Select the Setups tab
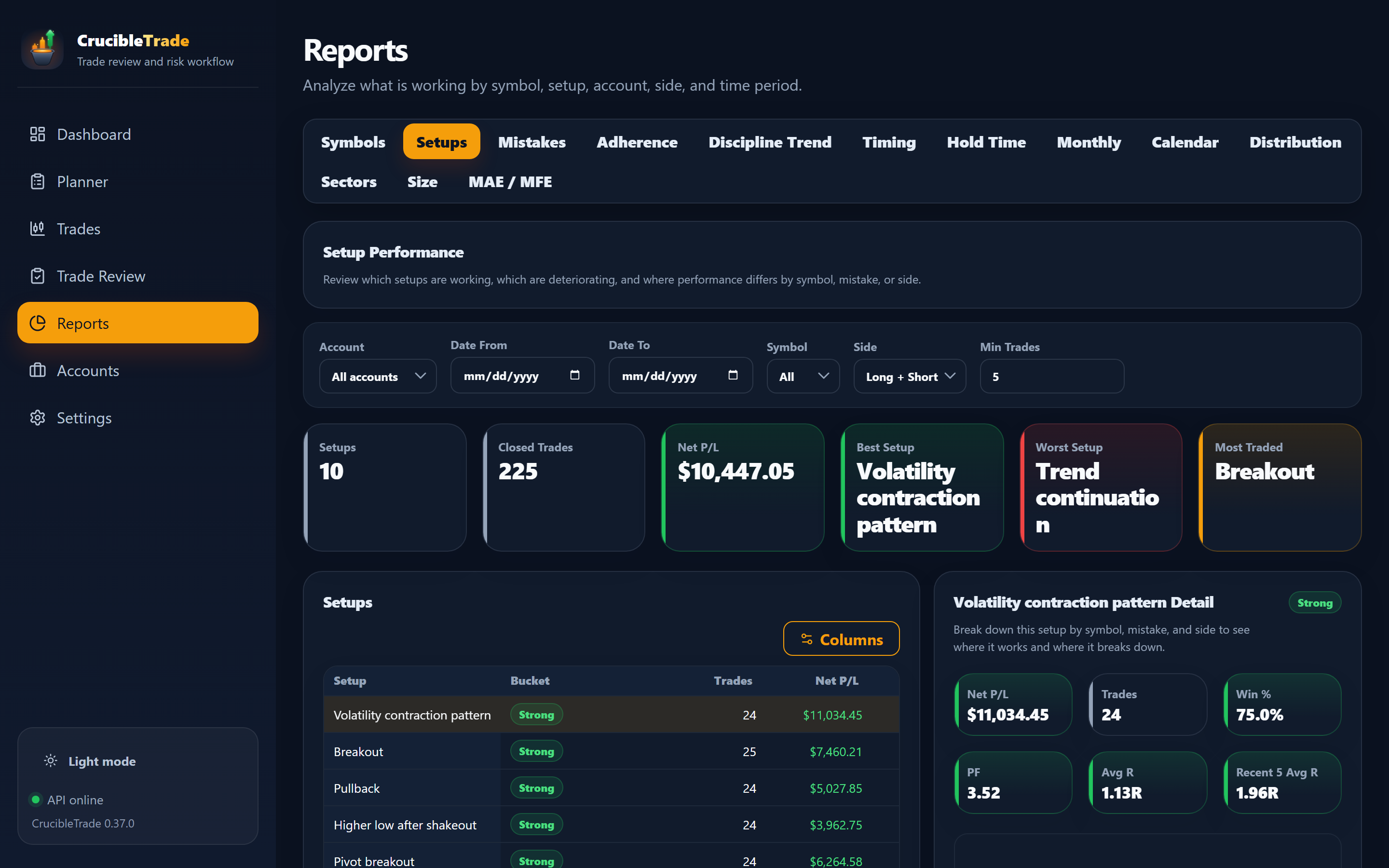The width and height of the screenshot is (1389, 868). coord(441,142)
